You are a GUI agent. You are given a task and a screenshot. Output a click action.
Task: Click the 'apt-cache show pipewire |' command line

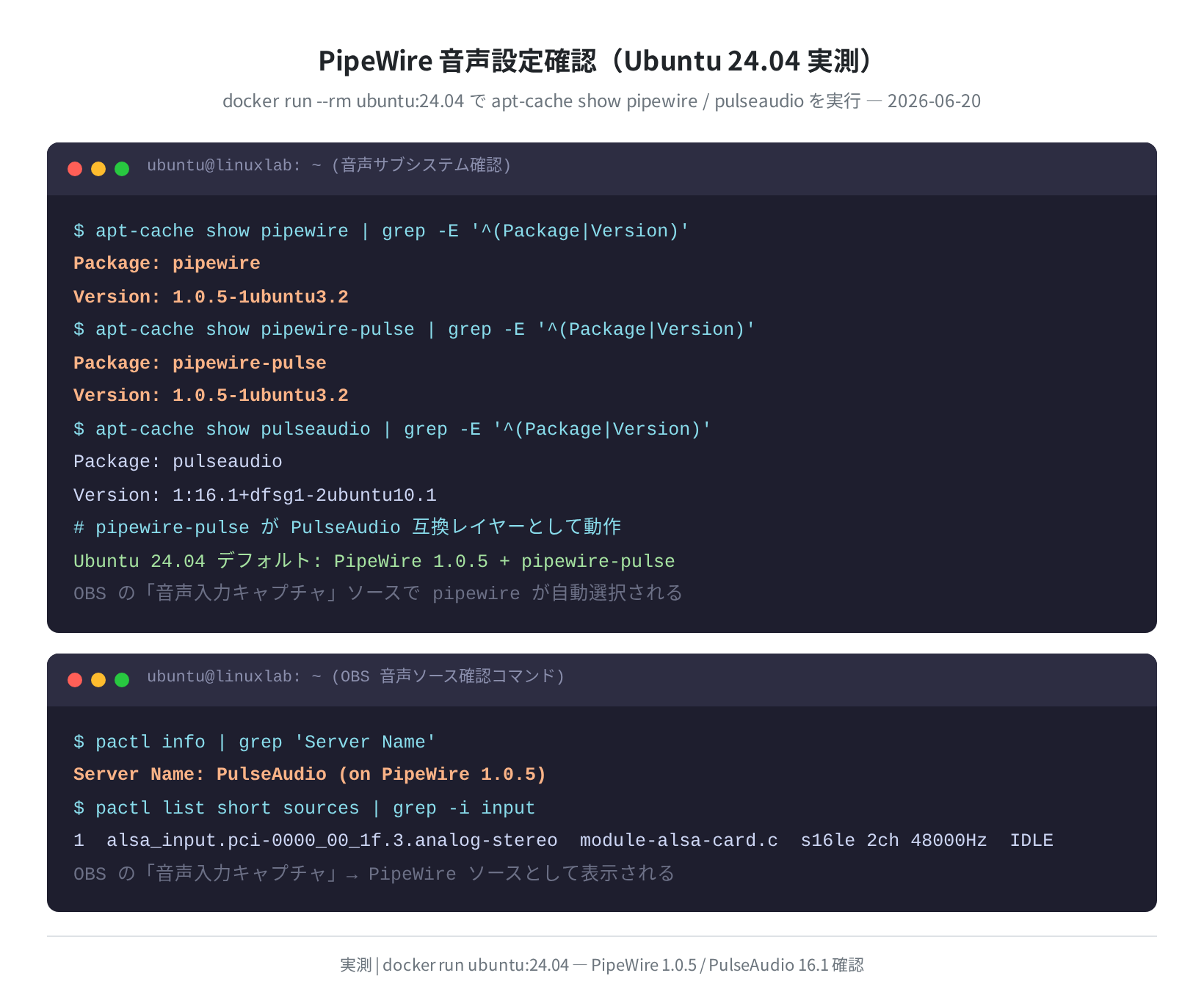click(x=382, y=231)
